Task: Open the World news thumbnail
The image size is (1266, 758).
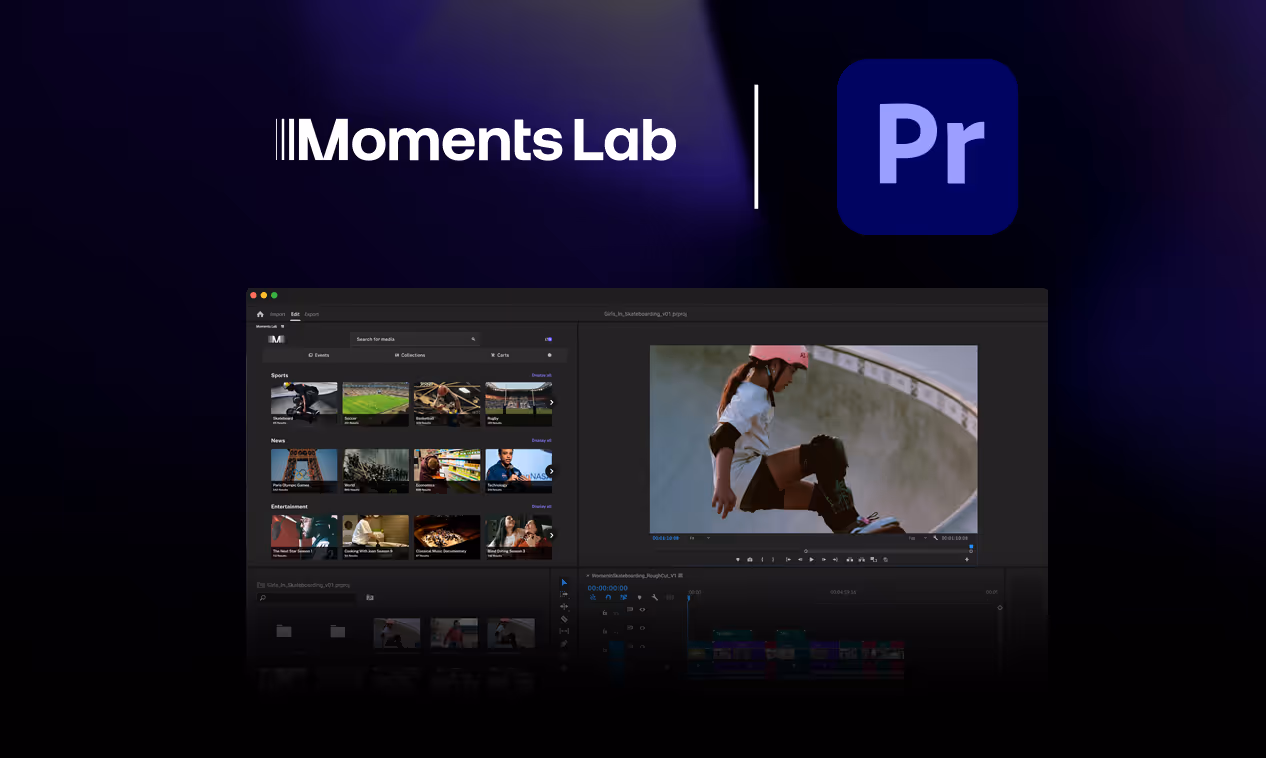Action: click(x=375, y=470)
